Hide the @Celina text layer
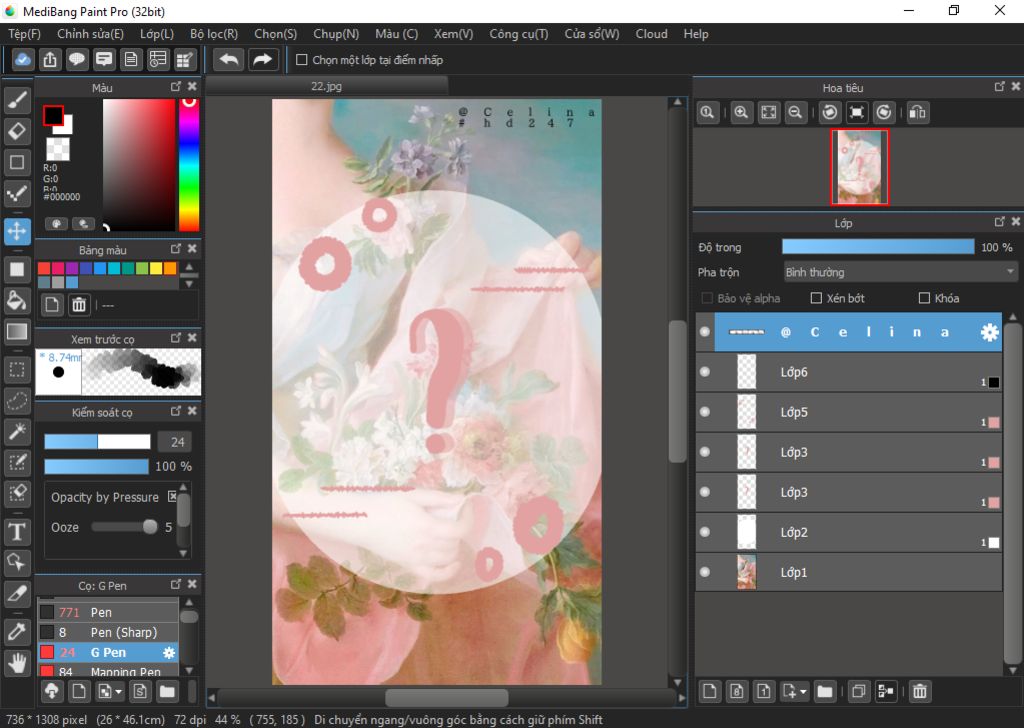 [705, 332]
